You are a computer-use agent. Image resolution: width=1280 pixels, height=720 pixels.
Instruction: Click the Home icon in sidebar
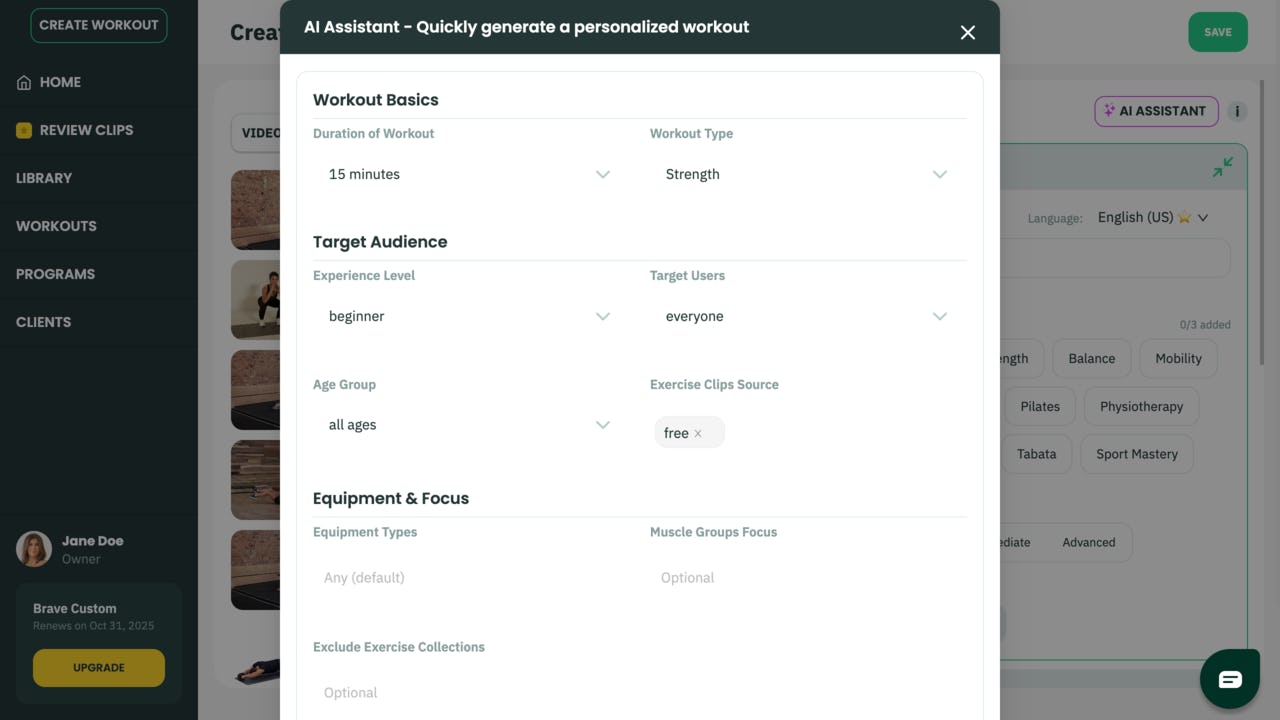click(24, 83)
